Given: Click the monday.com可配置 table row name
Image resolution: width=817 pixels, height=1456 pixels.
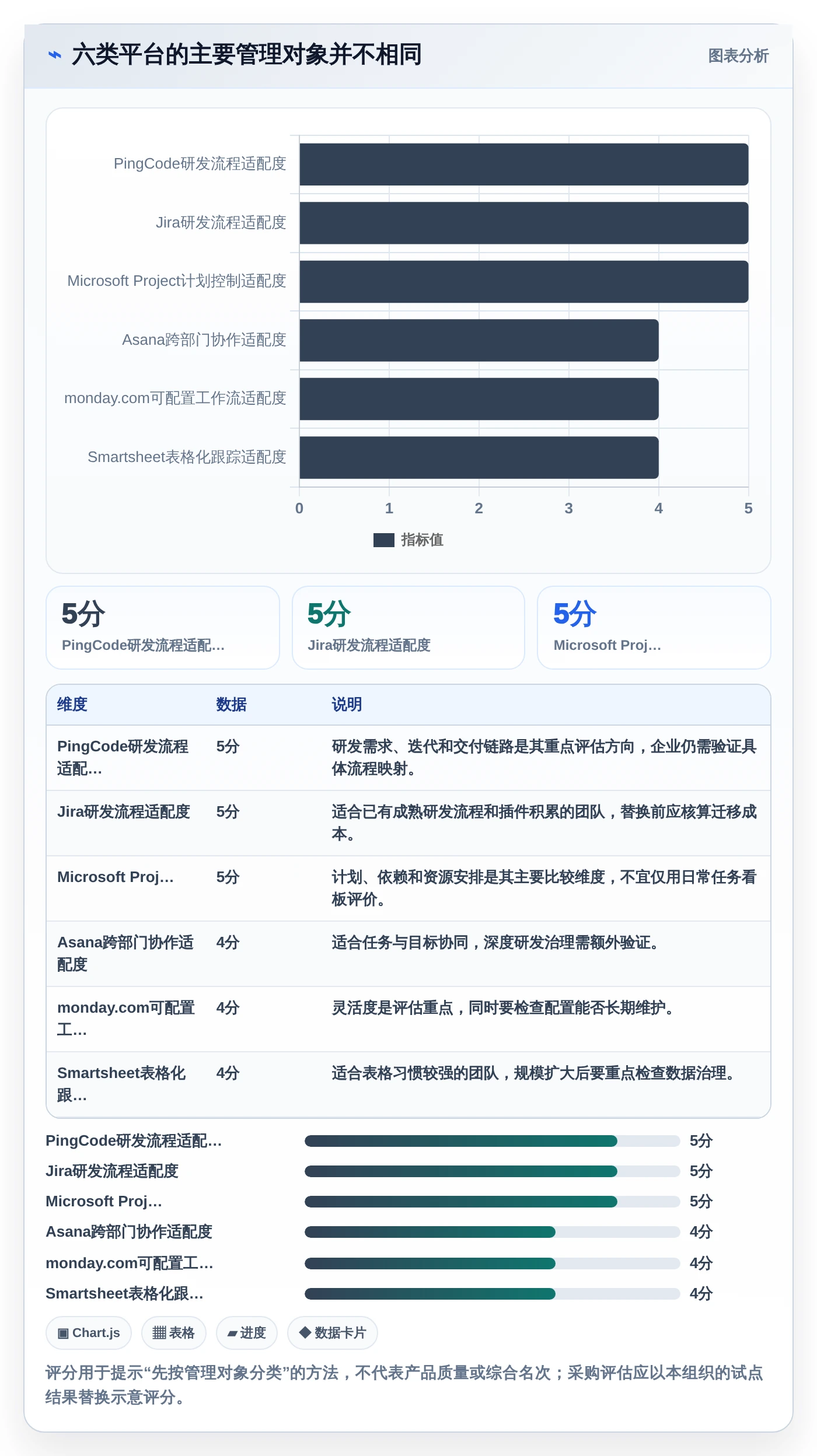Looking at the screenshot, I should (x=126, y=1019).
